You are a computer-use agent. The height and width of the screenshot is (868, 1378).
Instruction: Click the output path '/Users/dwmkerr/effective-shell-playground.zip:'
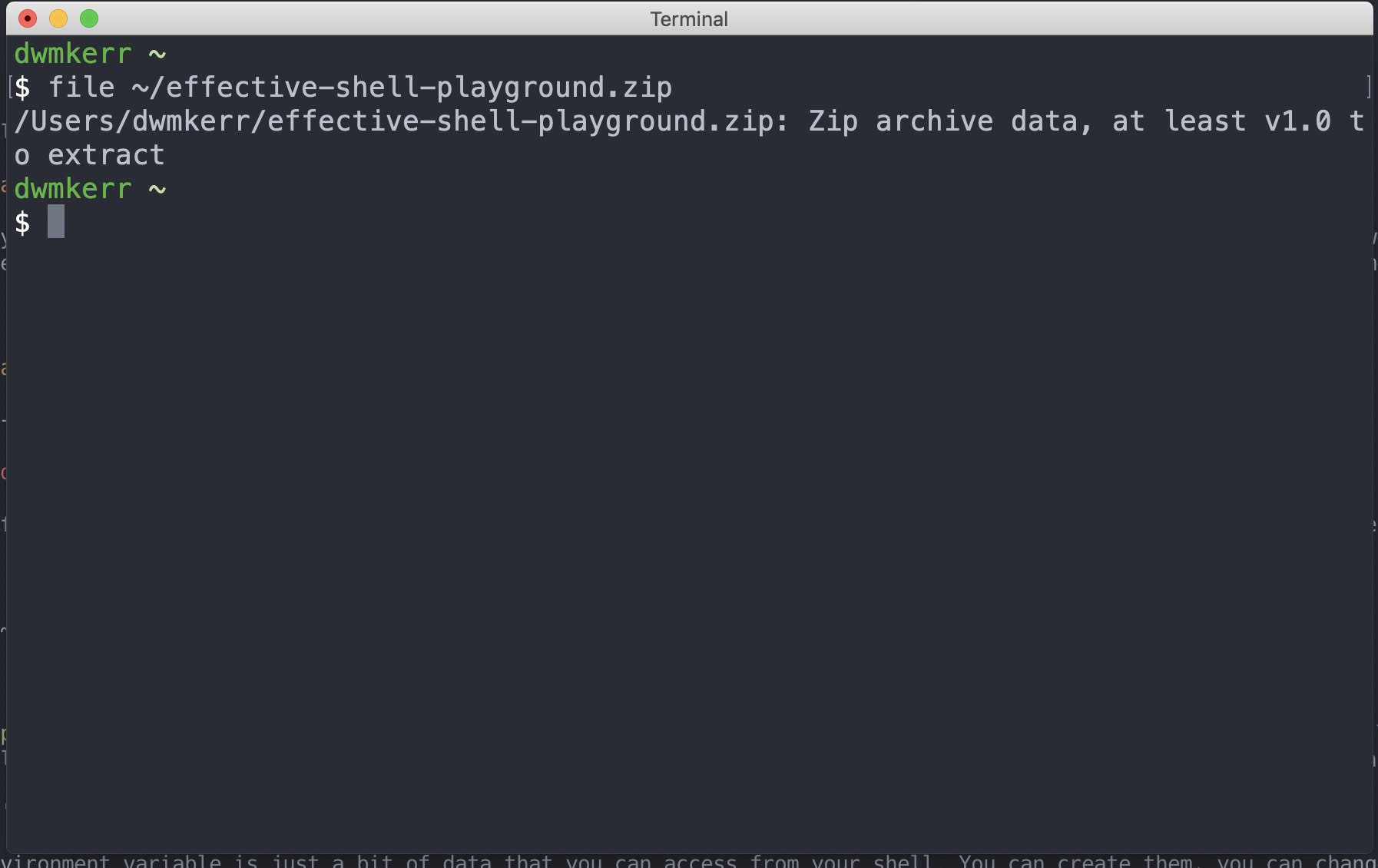402,121
